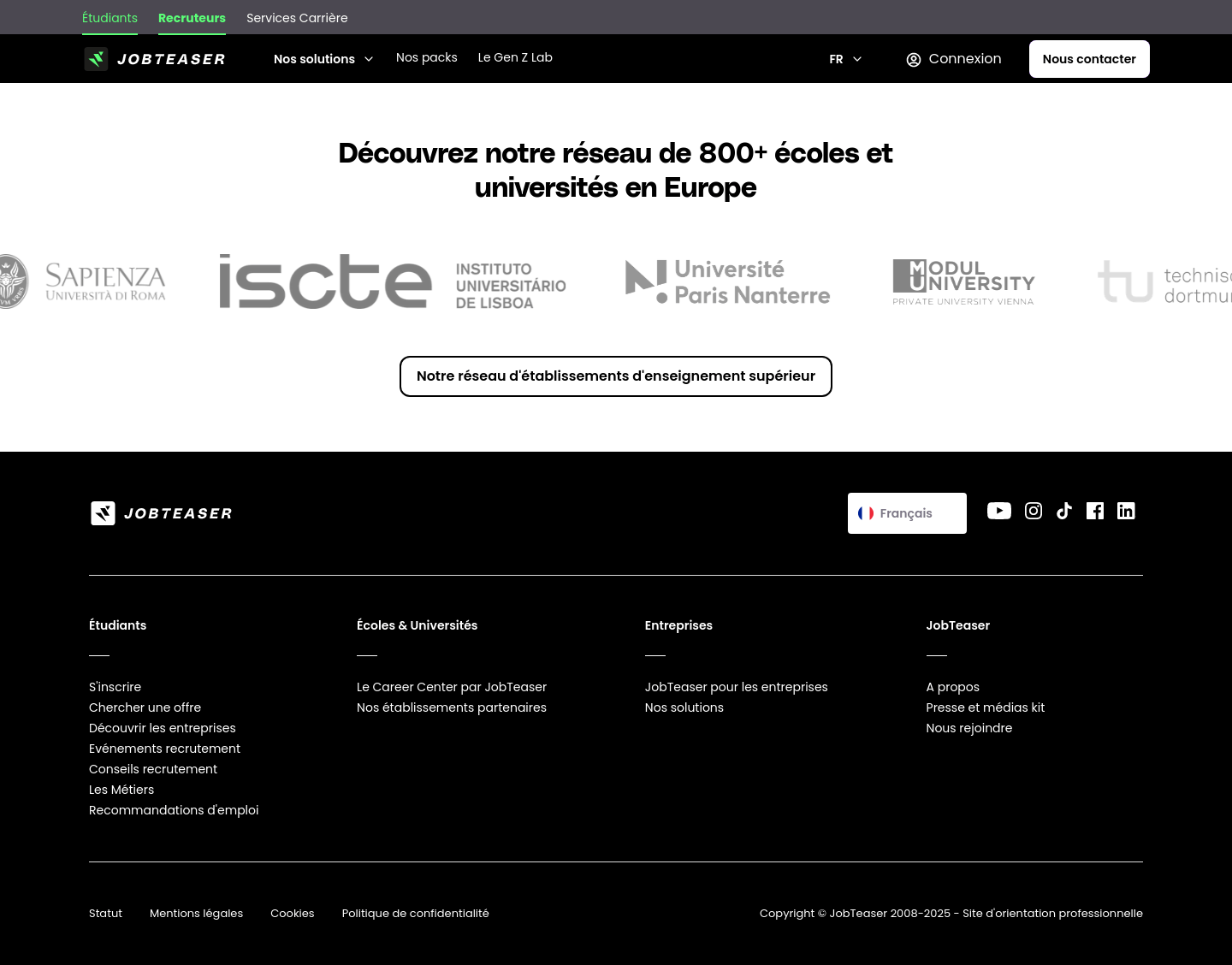Viewport: 1232px width, 965px height.
Task: Open JobTeaser Instagram icon in footer
Action: tap(1034, 511)
